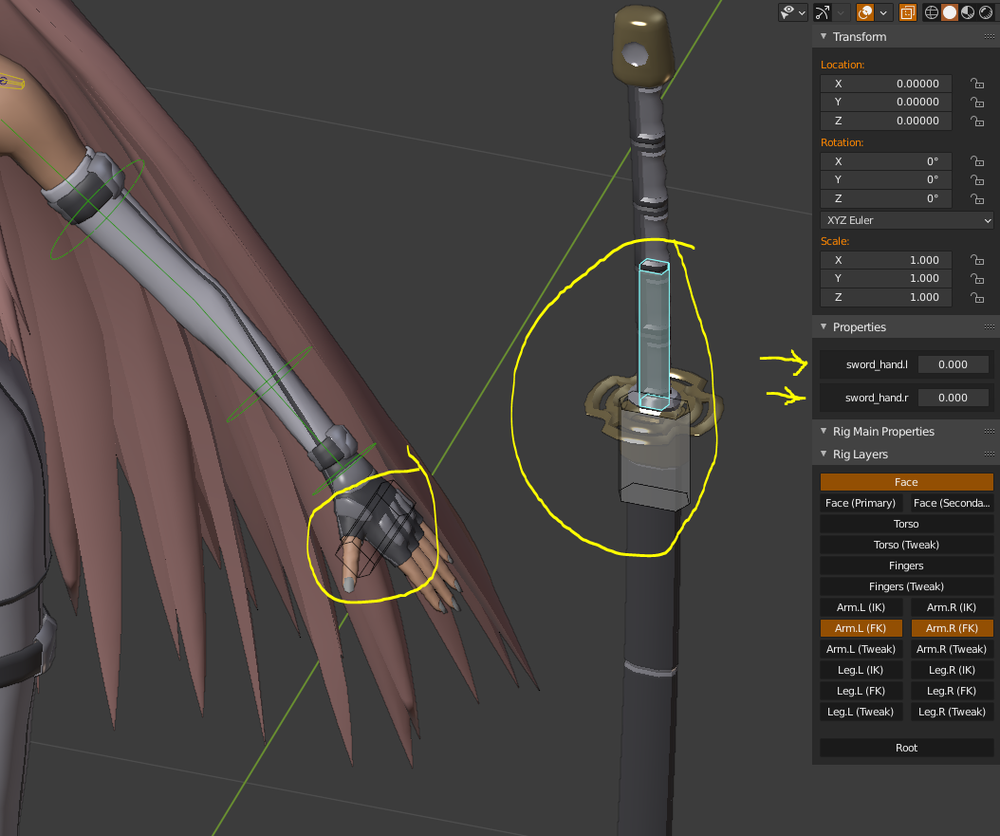This screenshot has width=1000, height=836.
Task: Click sword_hand.r slider value
Action: 953,397
